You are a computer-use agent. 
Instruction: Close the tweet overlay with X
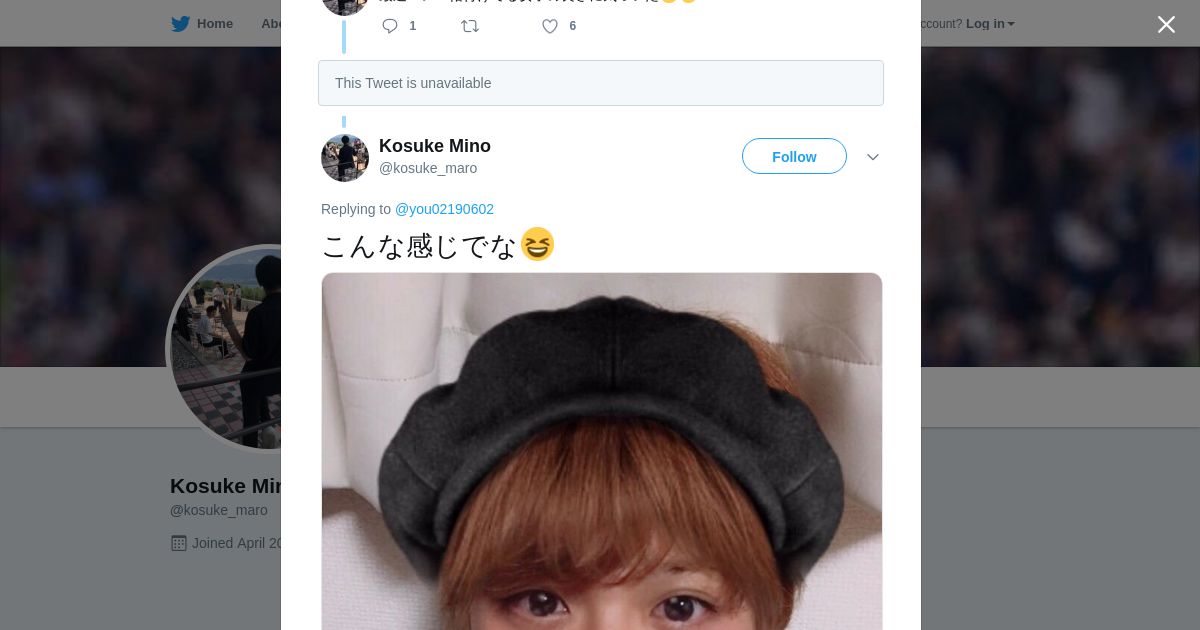pyautogui.click(x=1166, y=24)
